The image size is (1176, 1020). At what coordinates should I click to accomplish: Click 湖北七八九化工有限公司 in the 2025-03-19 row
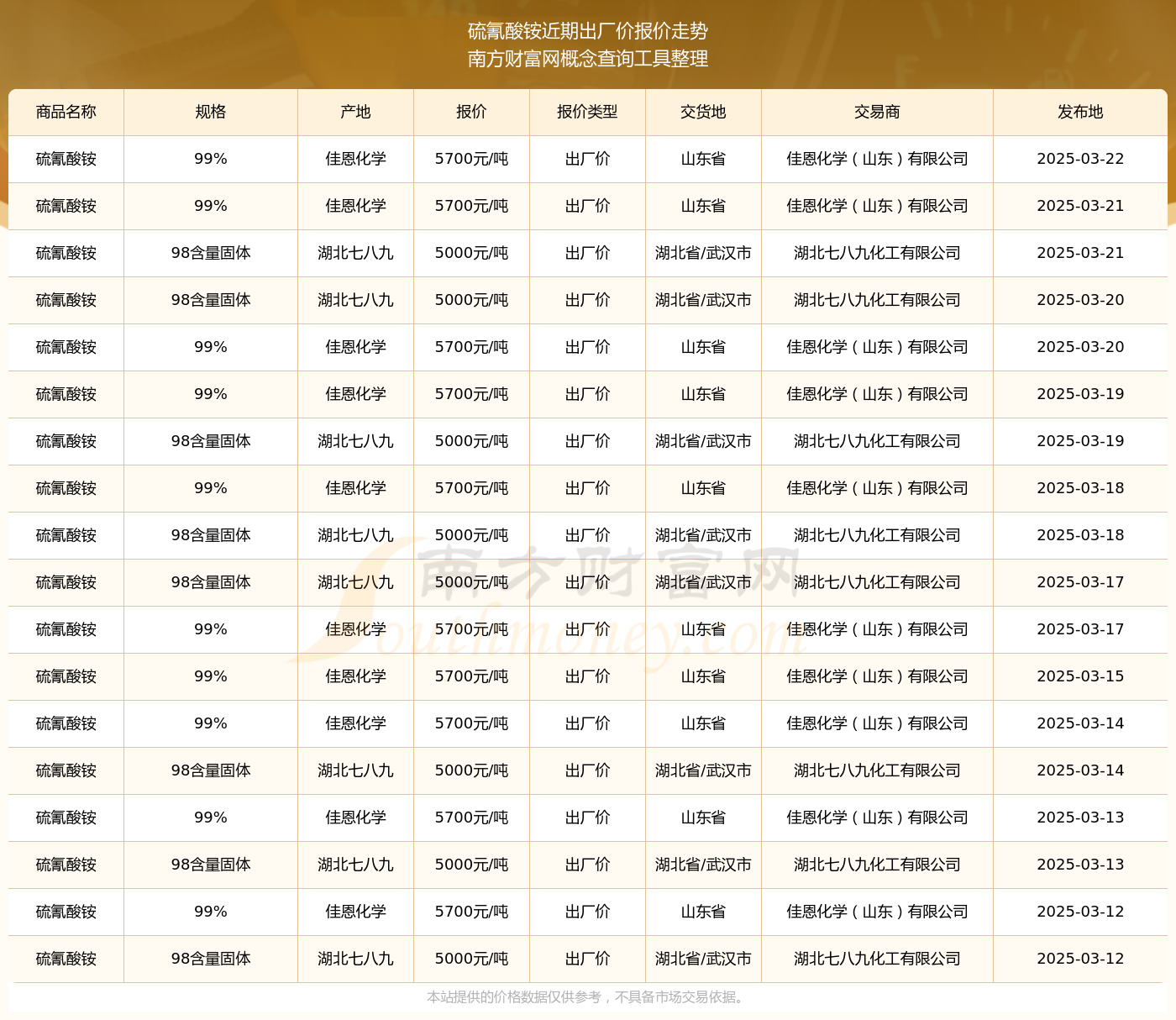(877, 441)
